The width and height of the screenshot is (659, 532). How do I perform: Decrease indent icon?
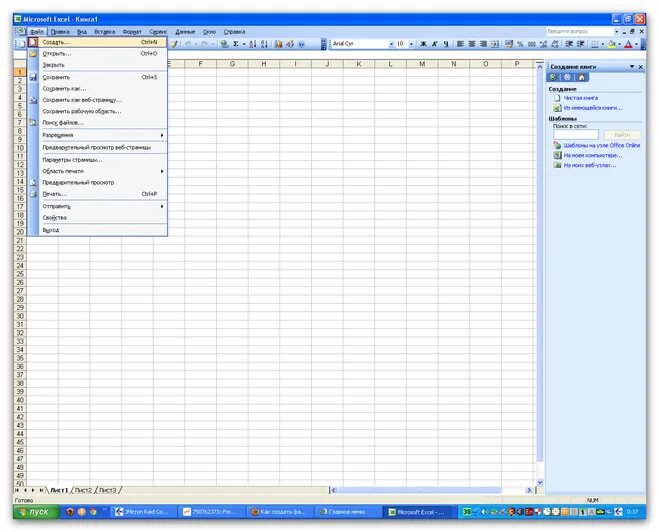(x=569, y=44)
